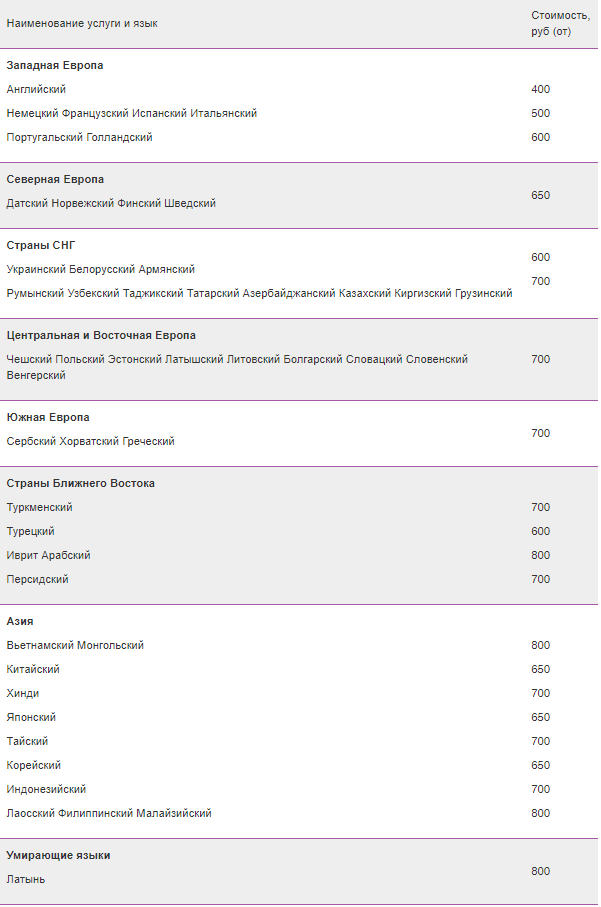Click the 'Английский' language row
The height and width of the screenshot is (907, 601).
point(36,89)
